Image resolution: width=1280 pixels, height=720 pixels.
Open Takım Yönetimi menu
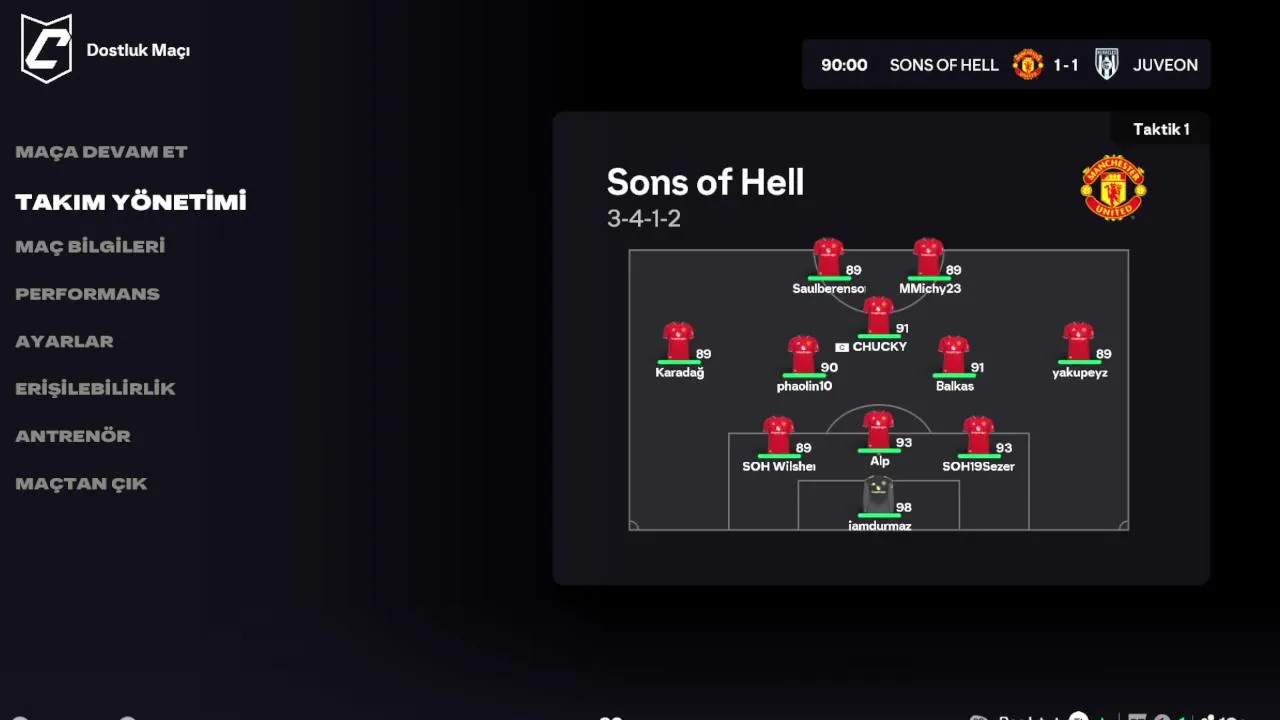coord(130,201)
